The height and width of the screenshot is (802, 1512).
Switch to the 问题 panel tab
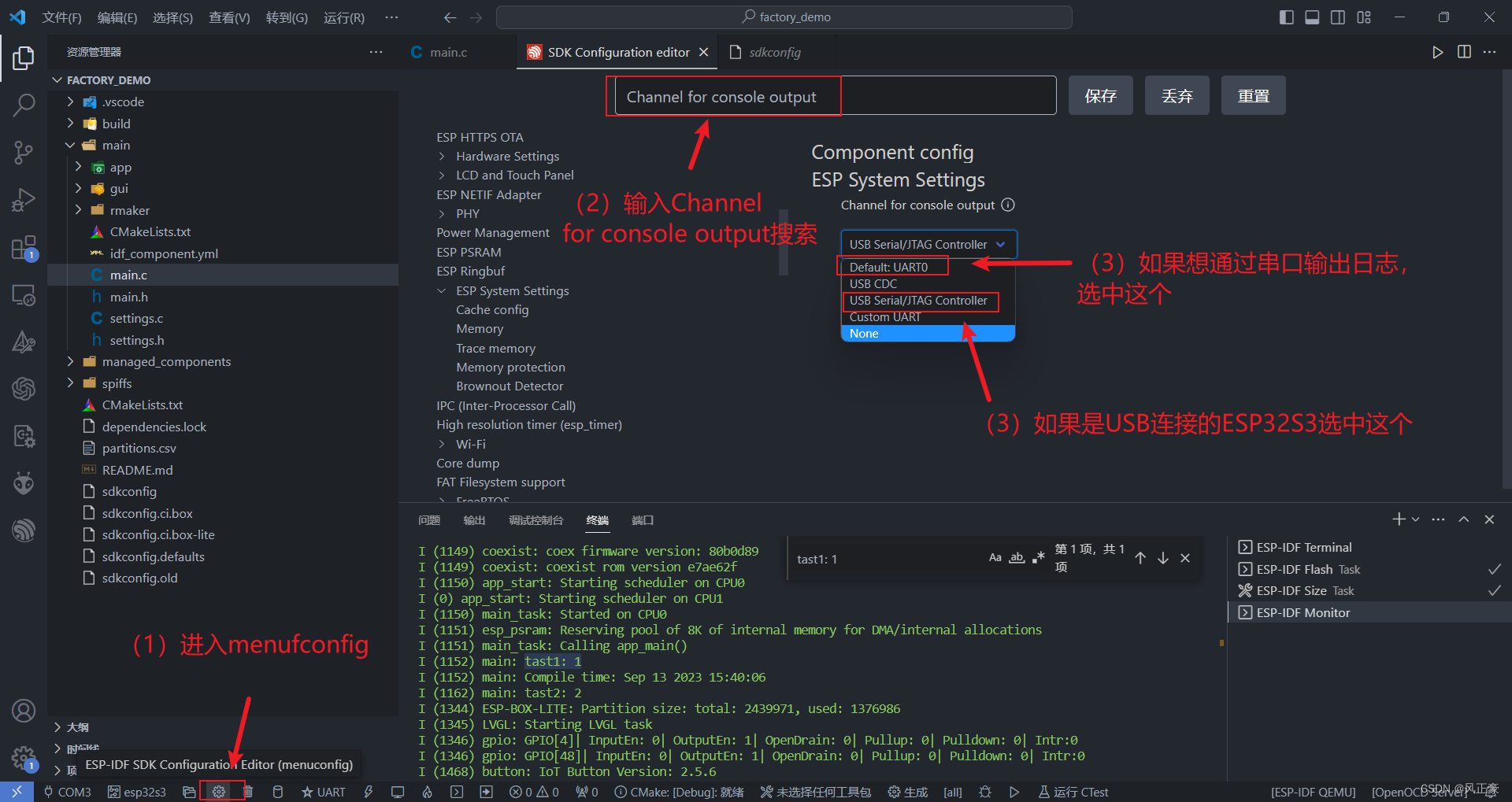coord(429,520)
